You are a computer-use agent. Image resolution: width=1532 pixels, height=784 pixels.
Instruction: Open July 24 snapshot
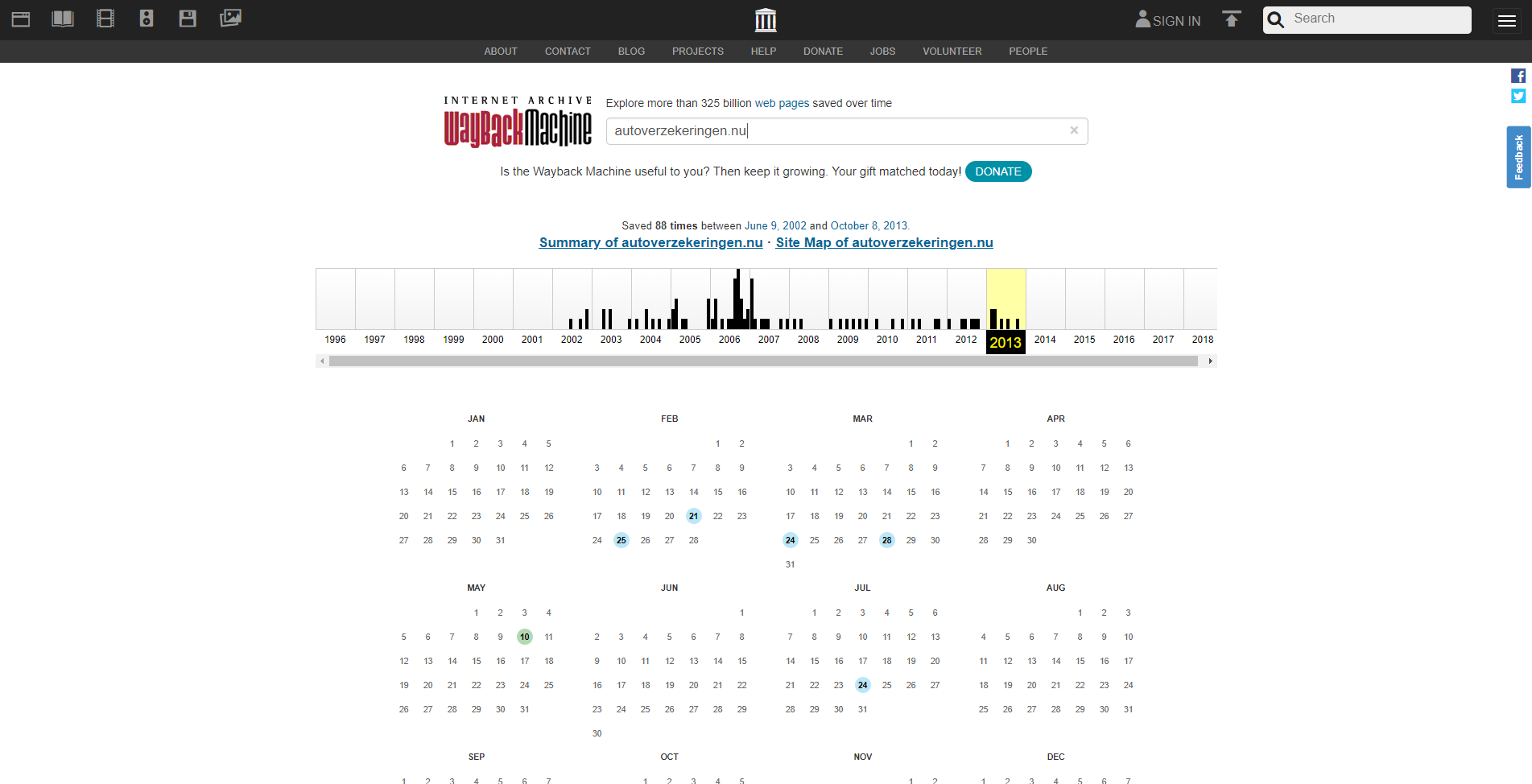pyautogui.click(x=863, y=685)
